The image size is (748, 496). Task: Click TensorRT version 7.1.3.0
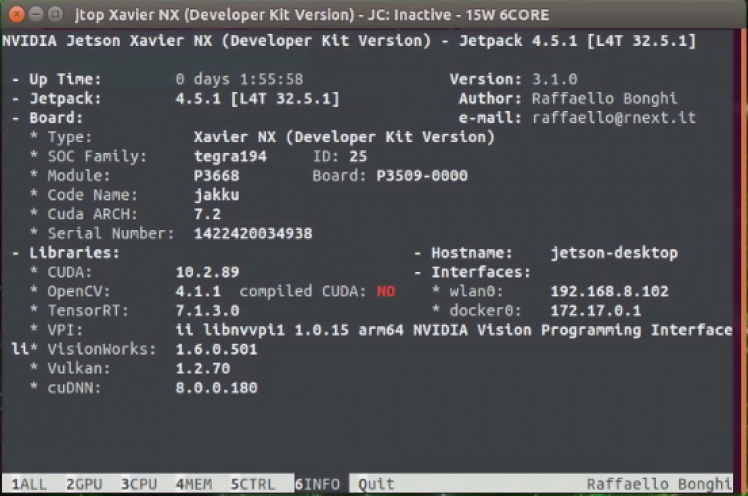coord(208,311)
